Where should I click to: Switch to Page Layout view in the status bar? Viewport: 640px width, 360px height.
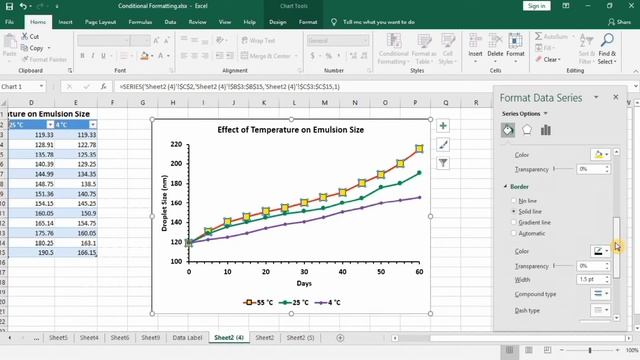click(x=529, y=350)
